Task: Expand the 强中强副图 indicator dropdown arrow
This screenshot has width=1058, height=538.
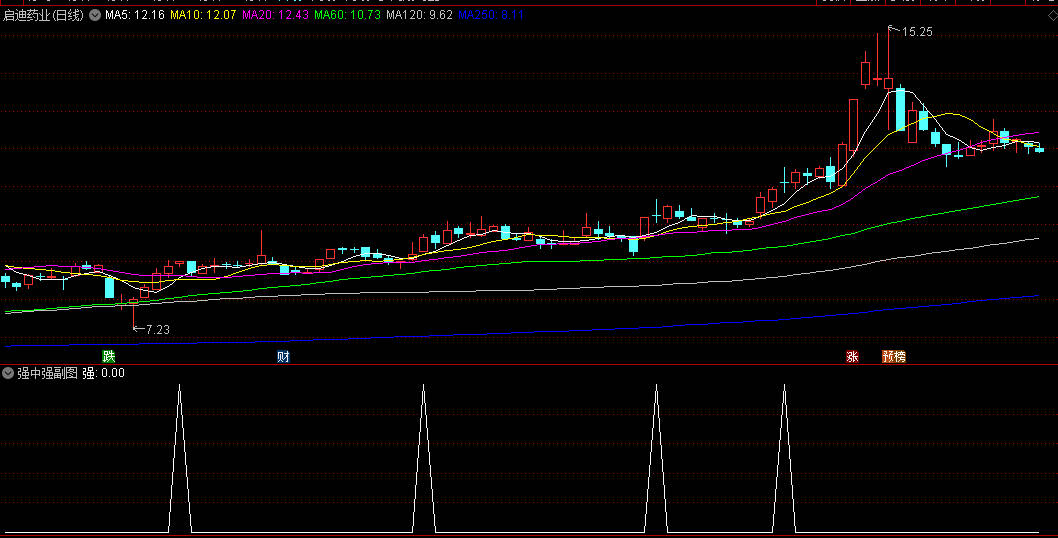Action: pos(9,373)
